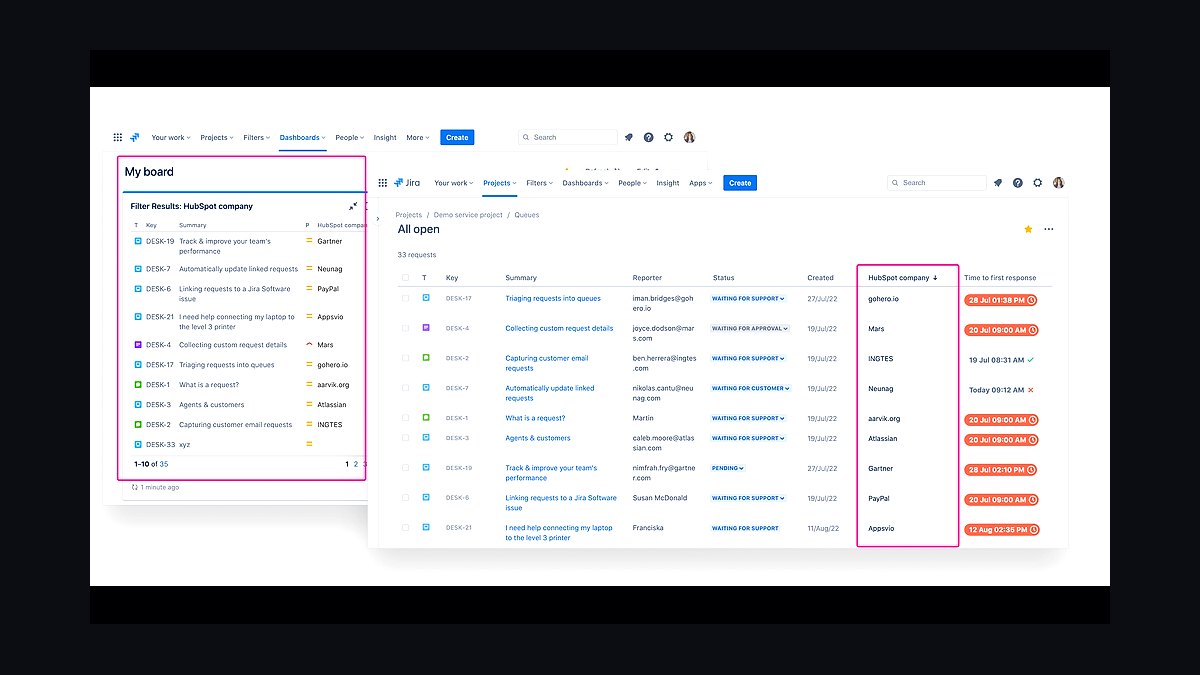Click Jira logo icon in dashboard window
The width and height of the screenshot is (1200, 675).
135,137
